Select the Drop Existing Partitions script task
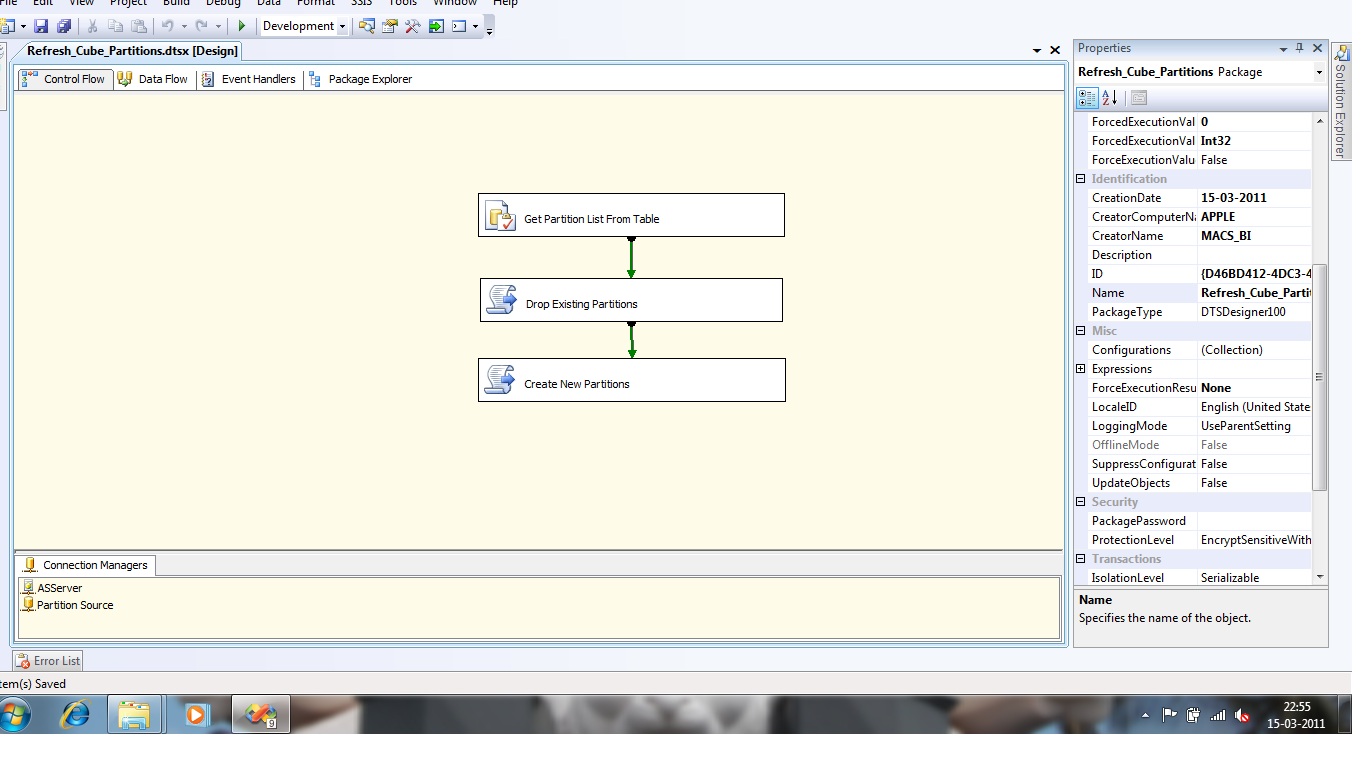1366x768 pixels. click(x=631, y=299)
